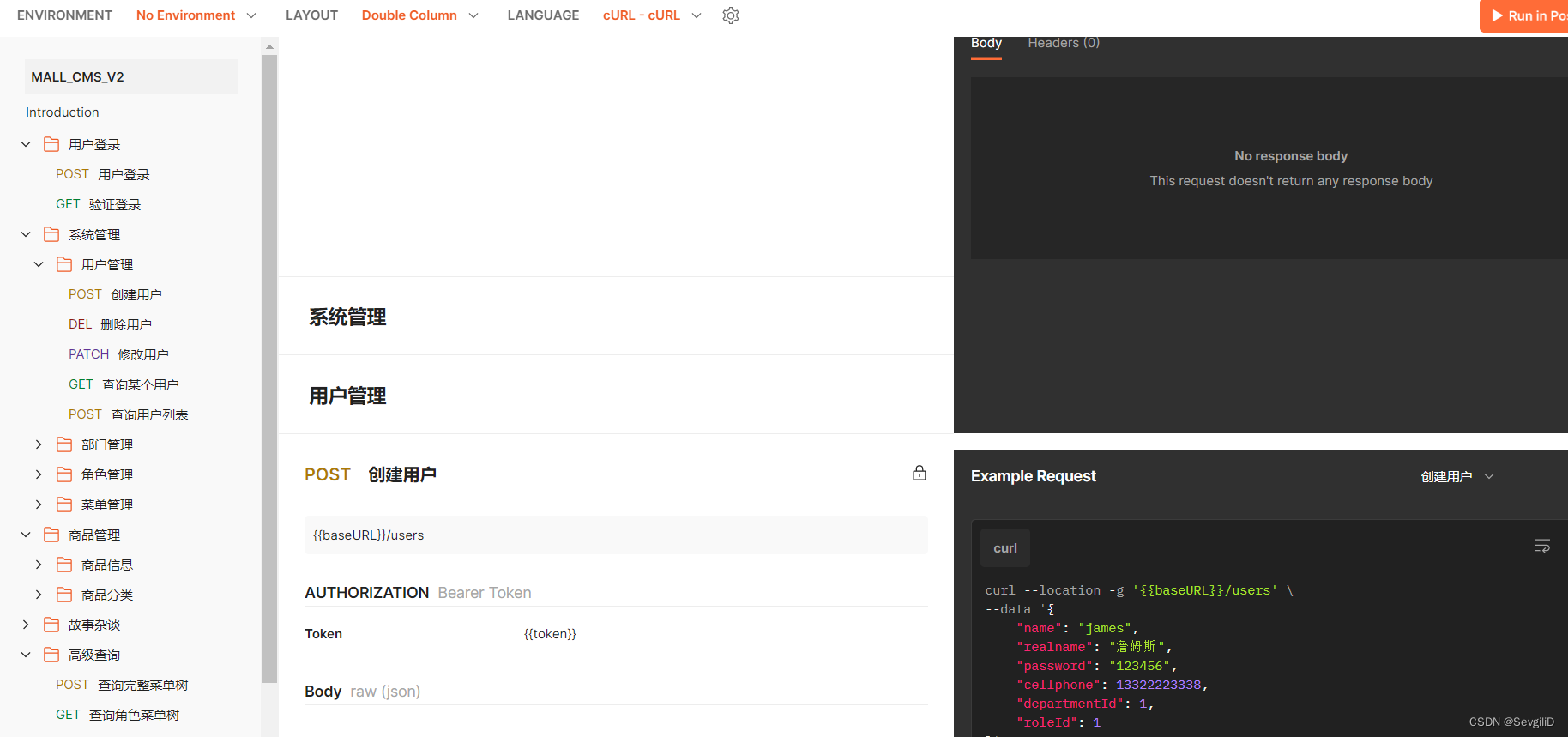The width and height of the screenshot is (1568, 737).
Task: Click the sidebar scrollbar up arrow
Action: [x=269, y=46]
